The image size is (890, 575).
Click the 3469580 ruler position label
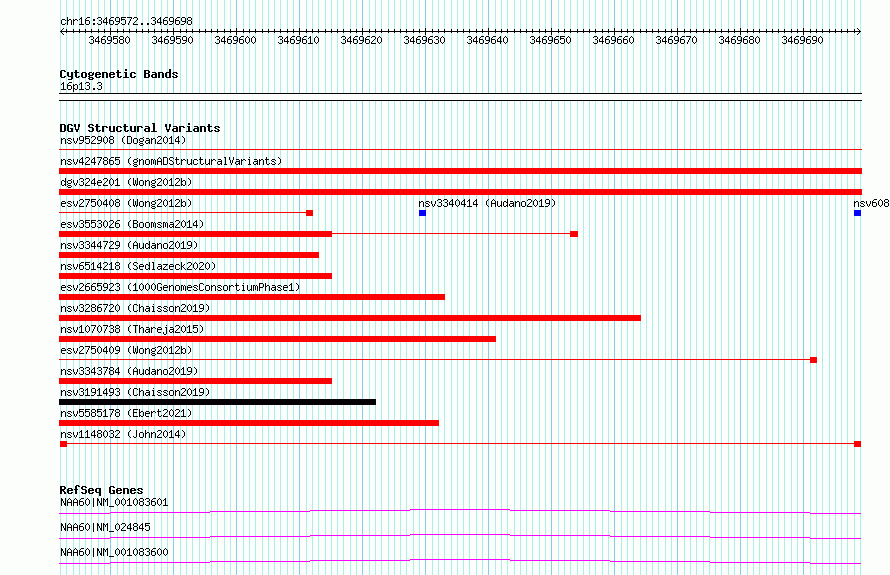tap(109, 40)
